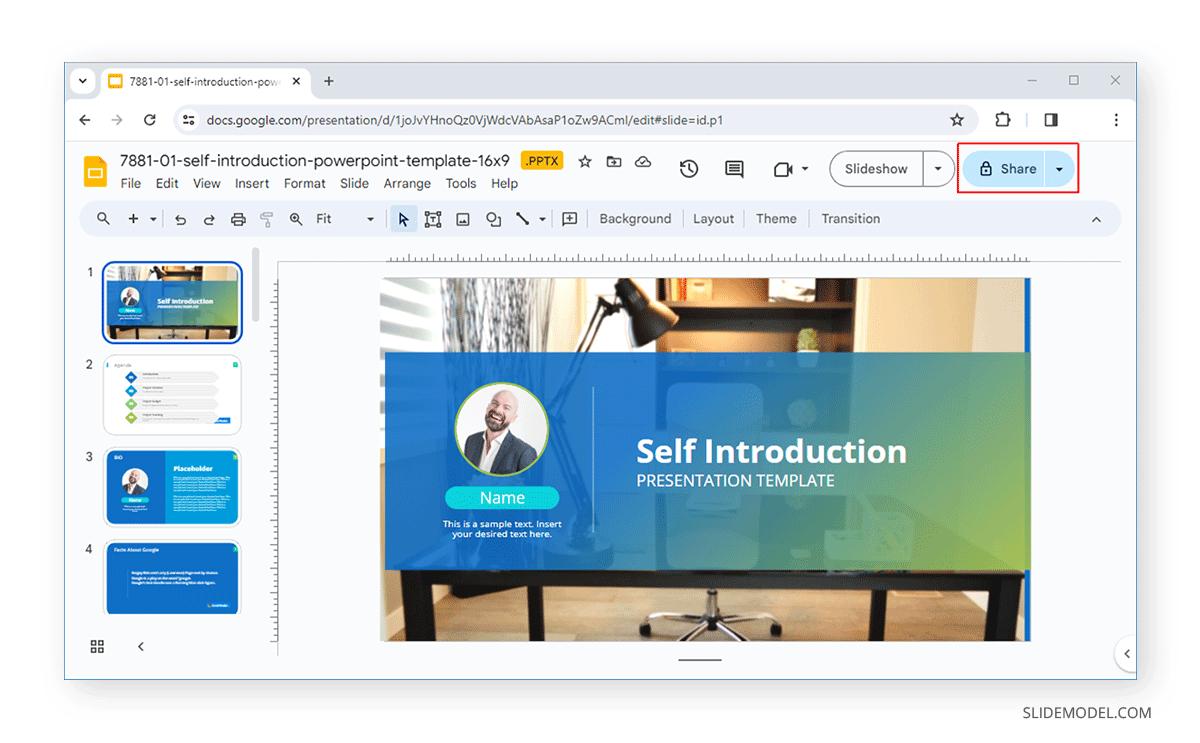Select slide 2 Agenda thumbnail
This screenshot has width=1200, height=743.
172,395
